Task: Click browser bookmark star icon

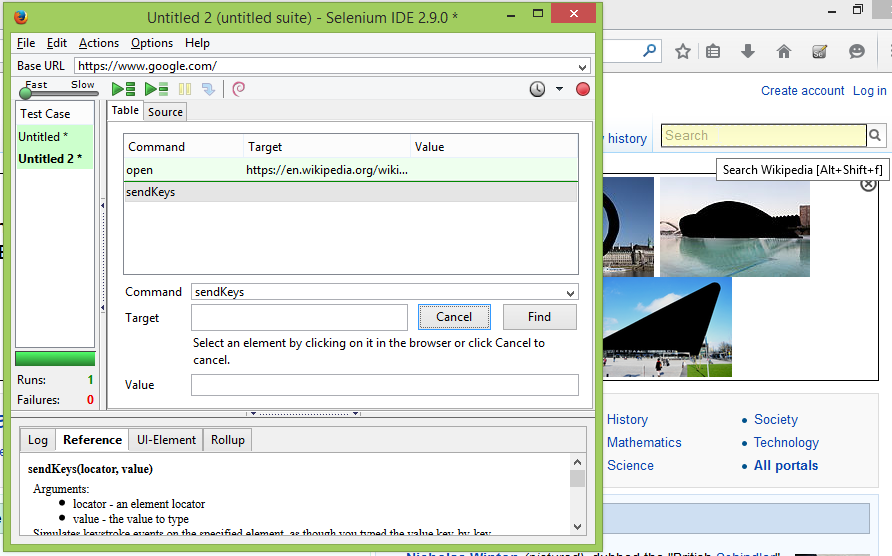Action: pyautogui.click(x=683, y=52)
